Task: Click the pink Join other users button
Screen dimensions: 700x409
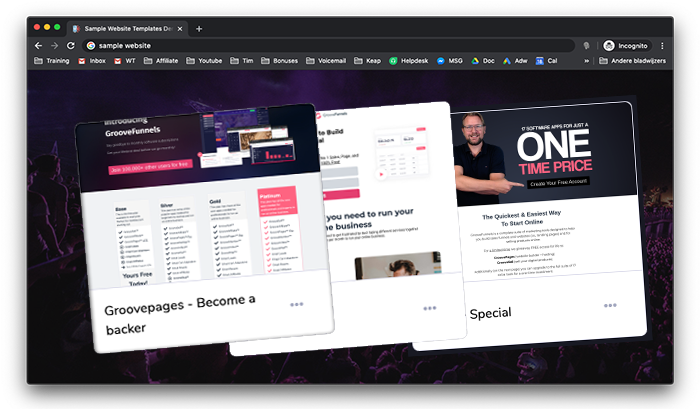Action: 150,167
